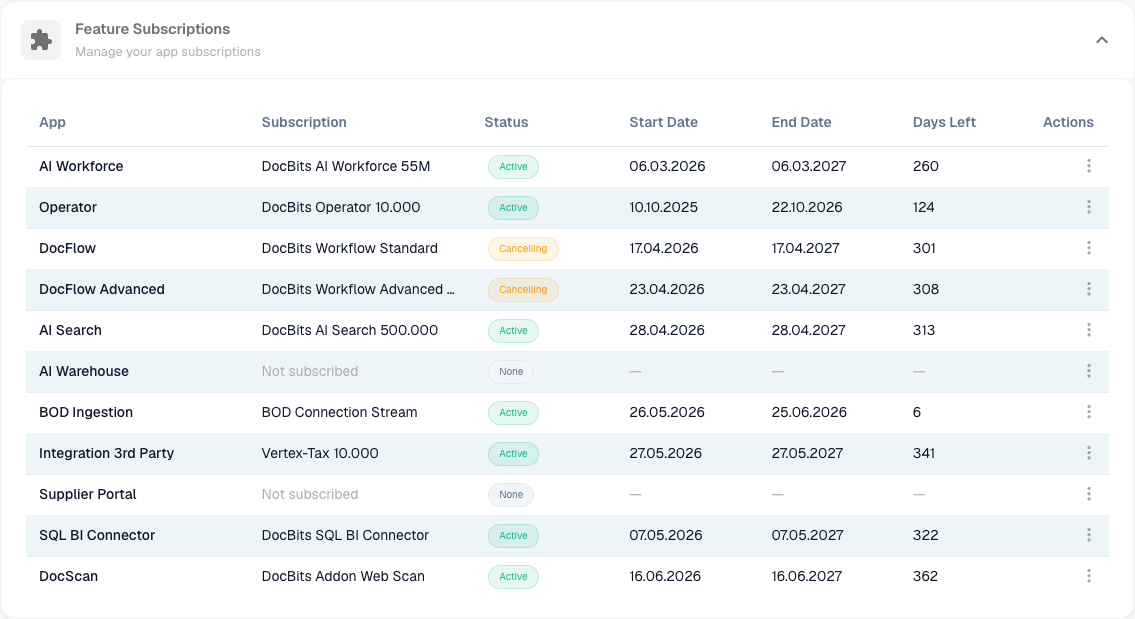
Task: Click end date 25.06.2026
Action: coord(809,413)
